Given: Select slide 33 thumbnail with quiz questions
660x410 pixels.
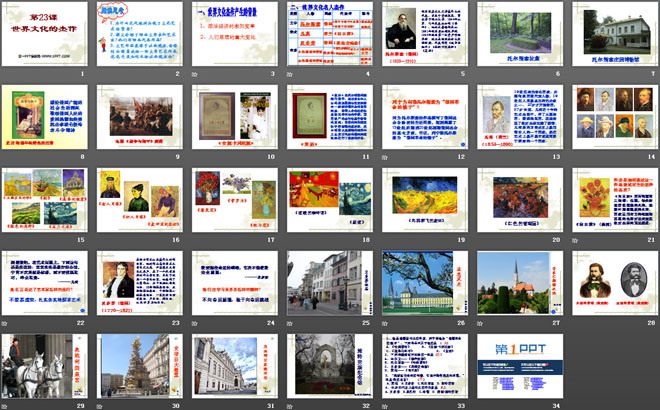Looking at the screenshot, I should tap(426, 366).
